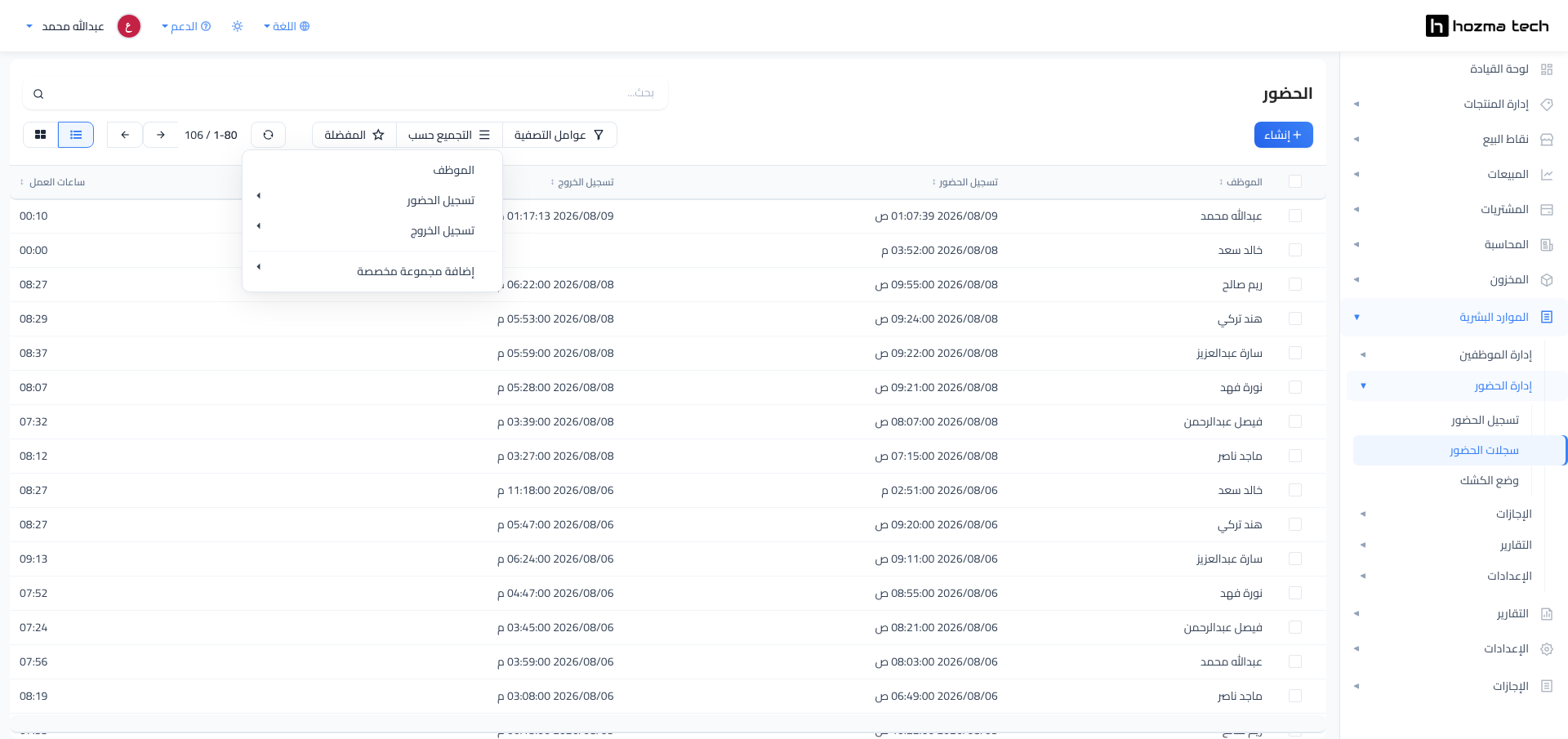Viewport: 1568px width, 739px height.
Task: Sort by تسجيل الخروج column header
Action: (x=582, y=182)
